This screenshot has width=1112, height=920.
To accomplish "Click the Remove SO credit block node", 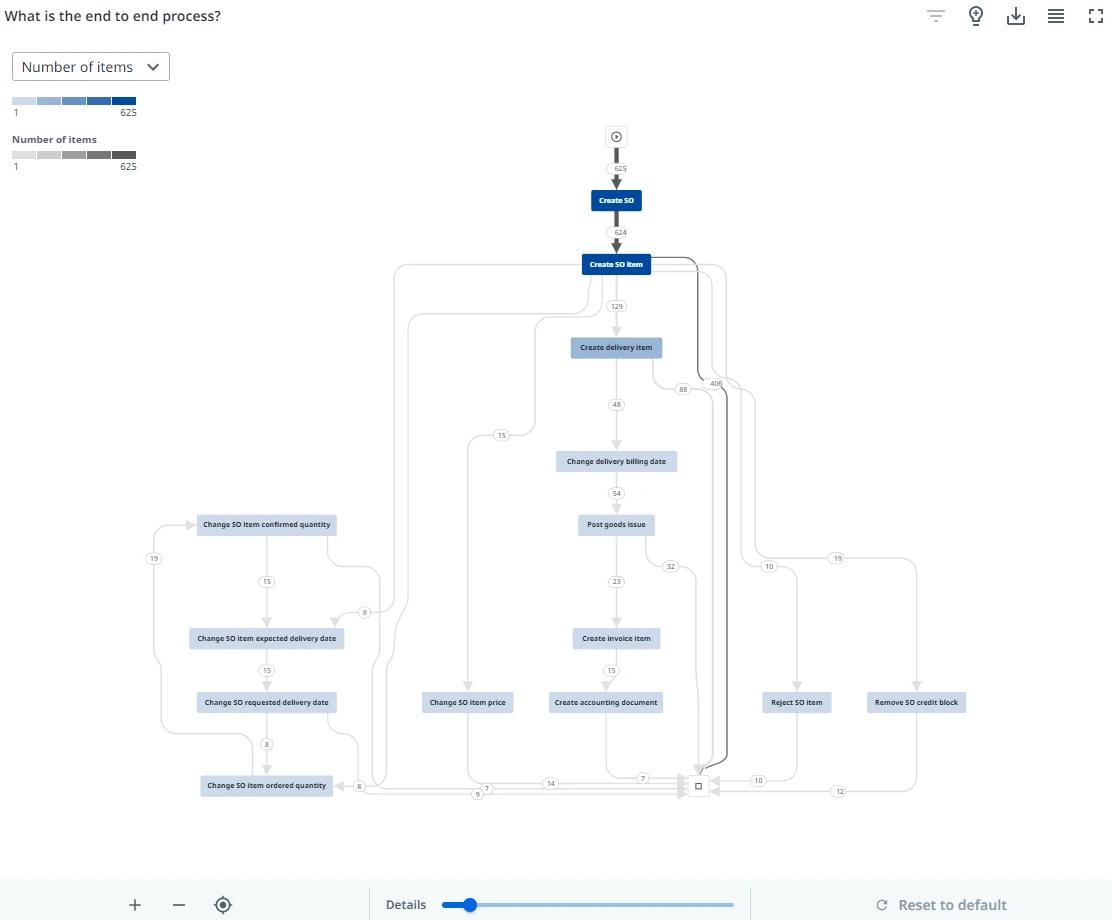I will (916, 702).
